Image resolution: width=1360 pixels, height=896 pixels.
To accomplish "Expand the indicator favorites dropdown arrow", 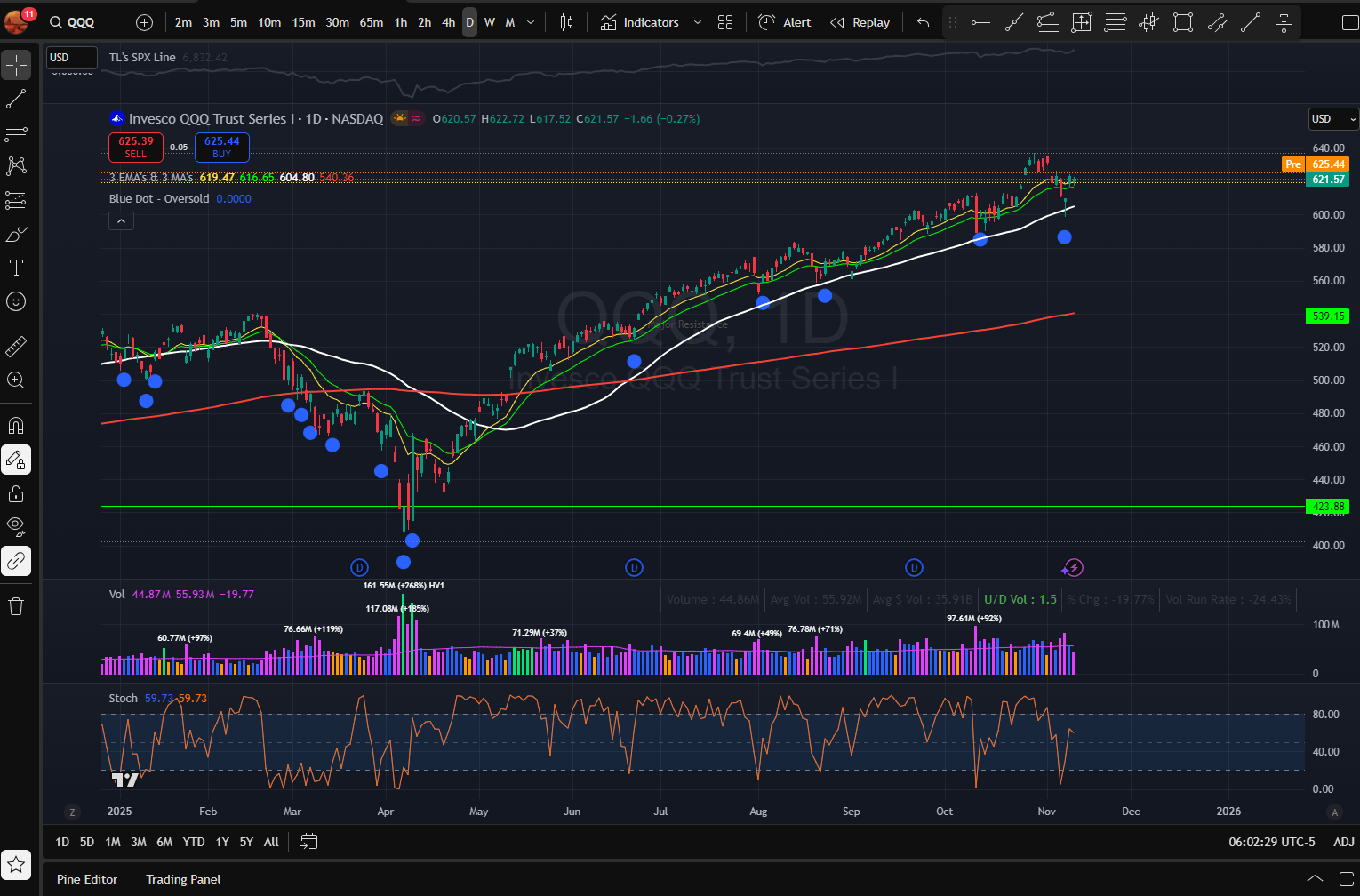I will point(698,22).
